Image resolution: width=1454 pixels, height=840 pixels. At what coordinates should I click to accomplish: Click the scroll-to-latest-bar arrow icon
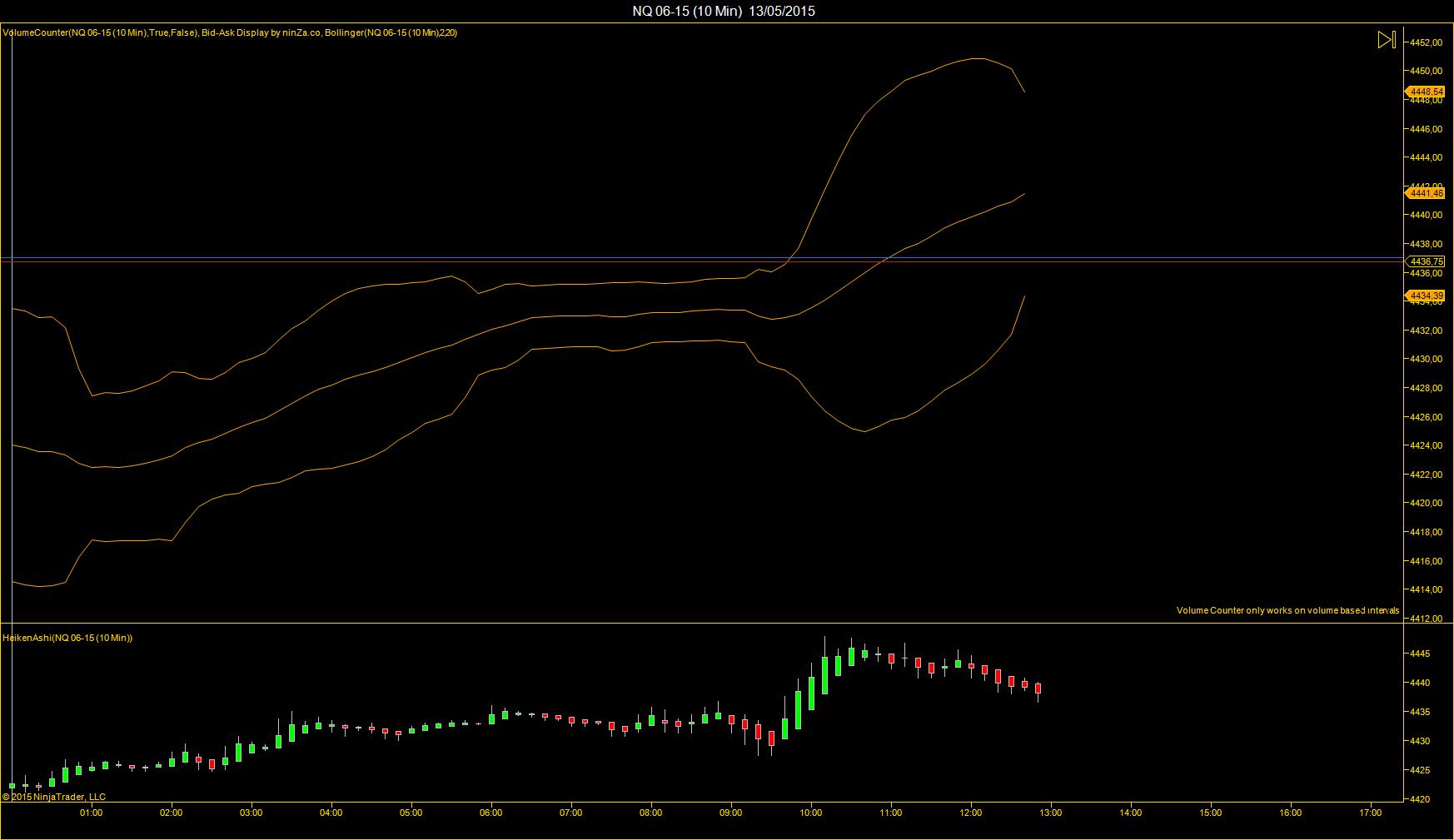[1386, 40]
